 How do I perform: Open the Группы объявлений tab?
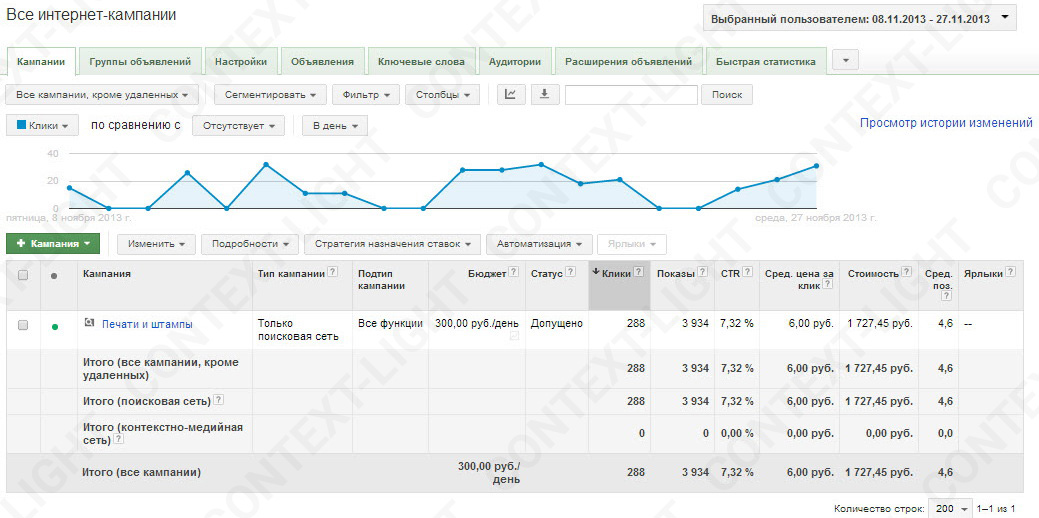click(x=139, y=61)
